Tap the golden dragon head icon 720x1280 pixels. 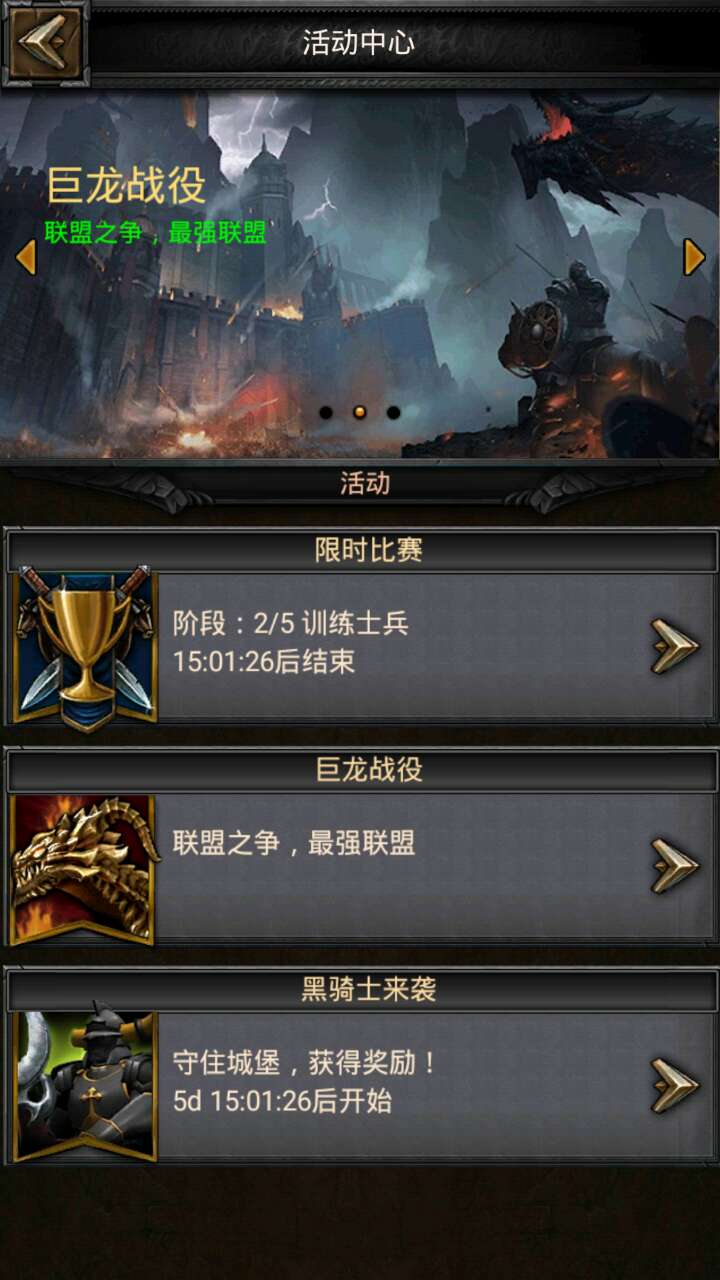tap(84, 868)
